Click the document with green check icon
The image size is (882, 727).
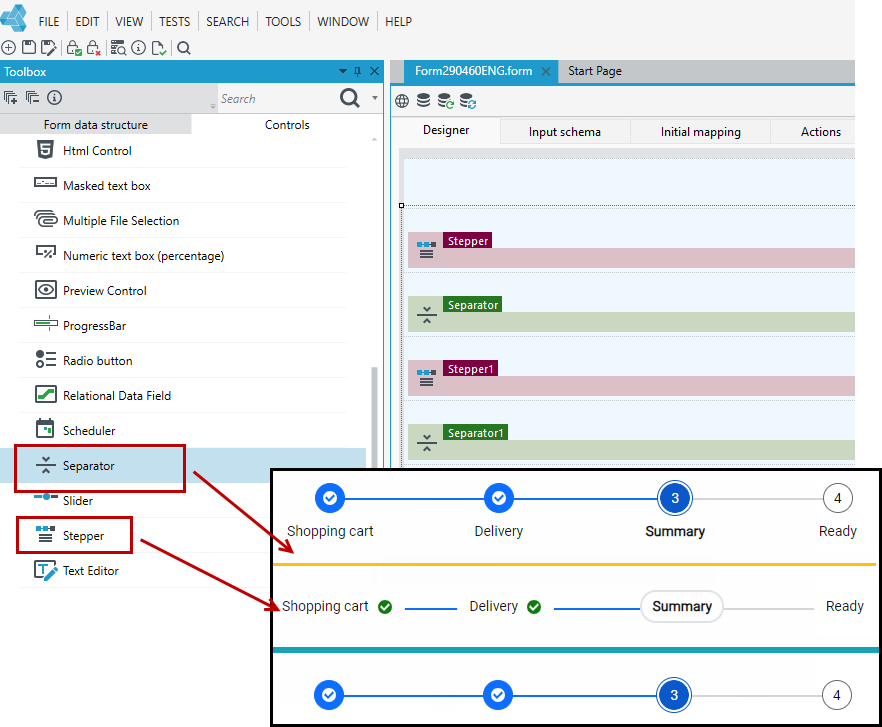coord(159,48)
